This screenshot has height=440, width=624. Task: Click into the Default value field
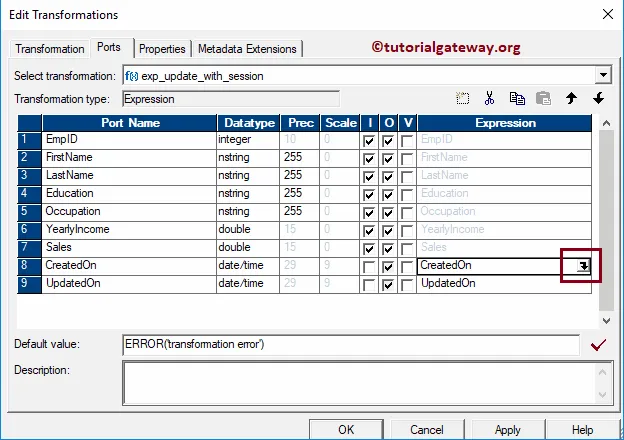[x=350, y=344]
